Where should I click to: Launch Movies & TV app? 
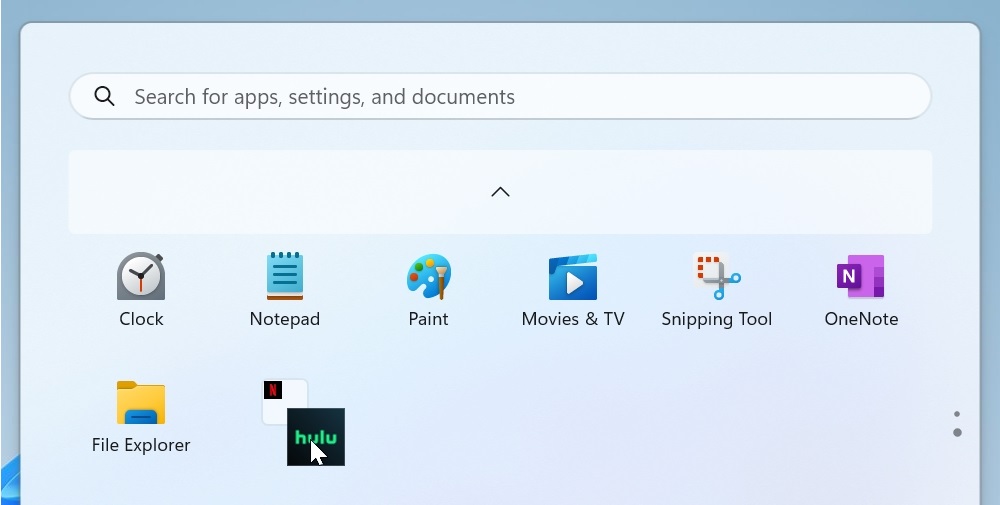pos(573,277)
